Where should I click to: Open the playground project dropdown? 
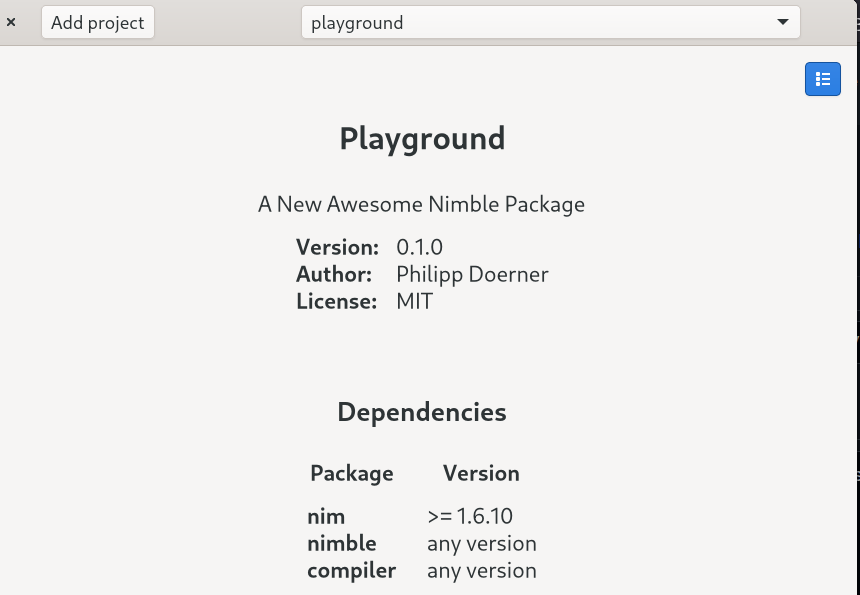click(x=550, y=22)
